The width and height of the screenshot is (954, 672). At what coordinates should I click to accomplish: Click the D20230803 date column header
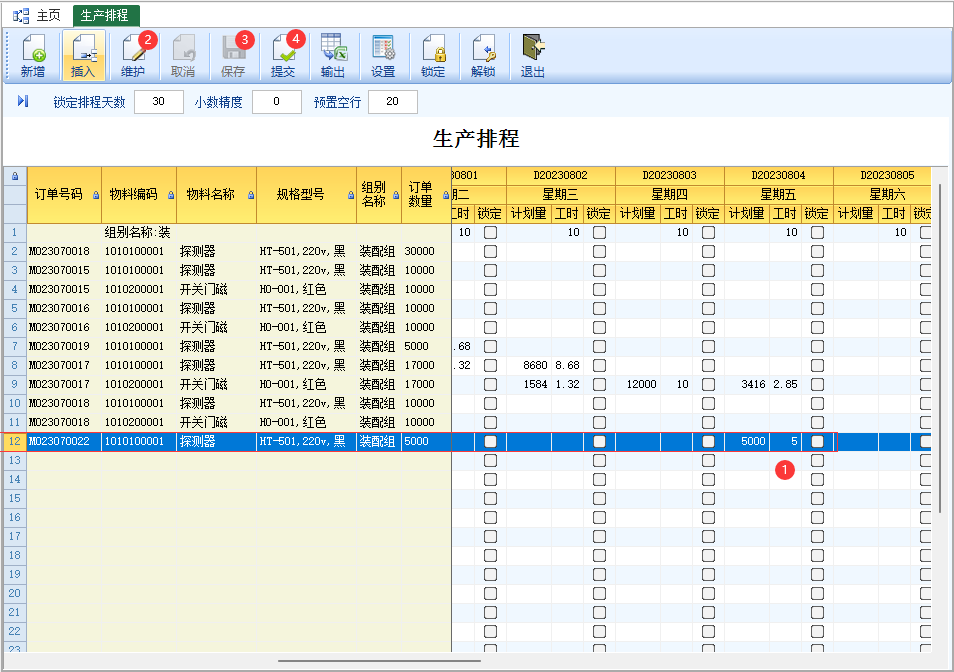coord(669,176)
